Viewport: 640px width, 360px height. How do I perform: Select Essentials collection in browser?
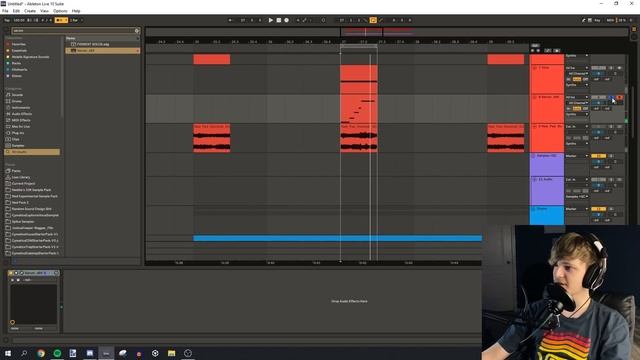[x=19, y=51]
